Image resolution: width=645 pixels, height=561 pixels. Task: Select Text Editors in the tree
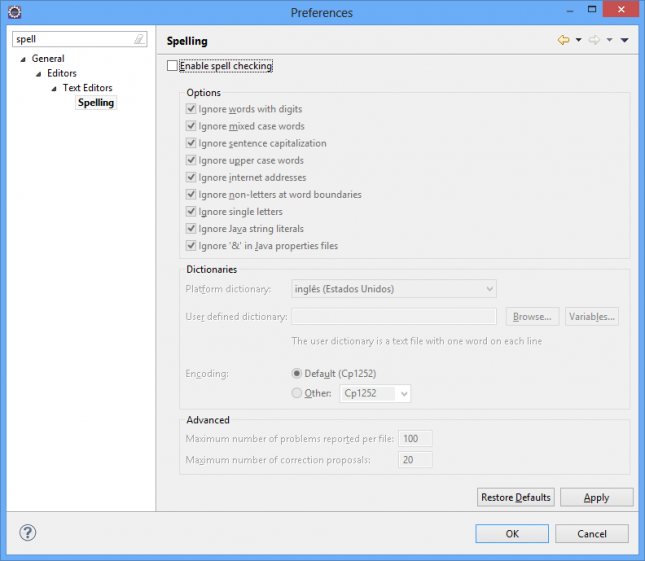coord(88,88)
